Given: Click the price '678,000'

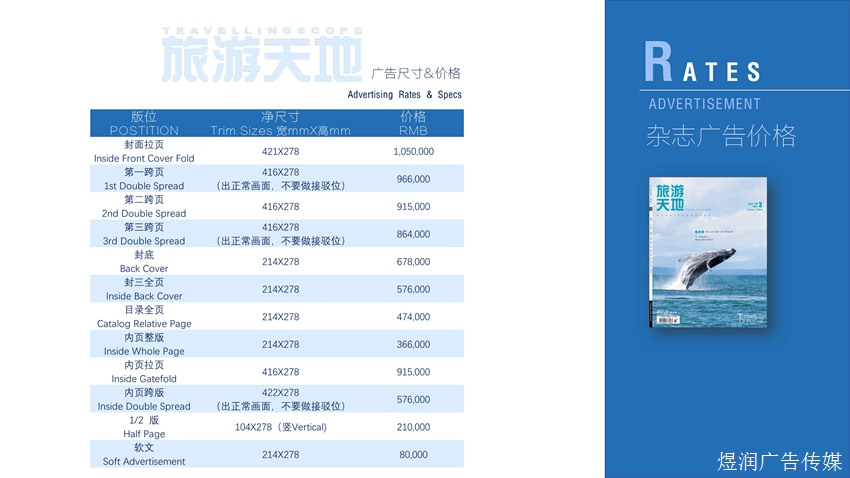Looking at the screenshot, I should coord(413,262).
